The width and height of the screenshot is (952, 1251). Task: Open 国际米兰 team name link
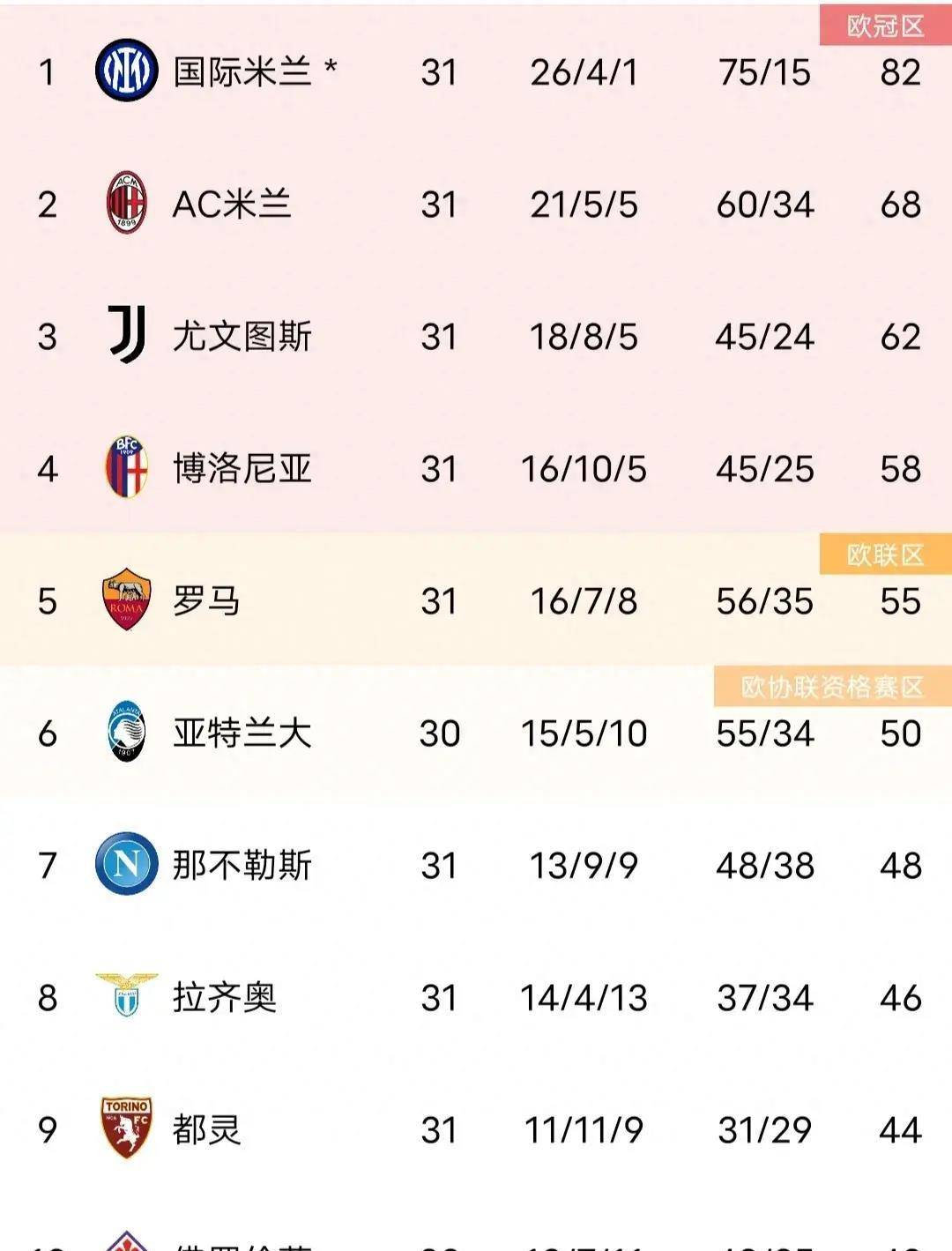(242, 72)
